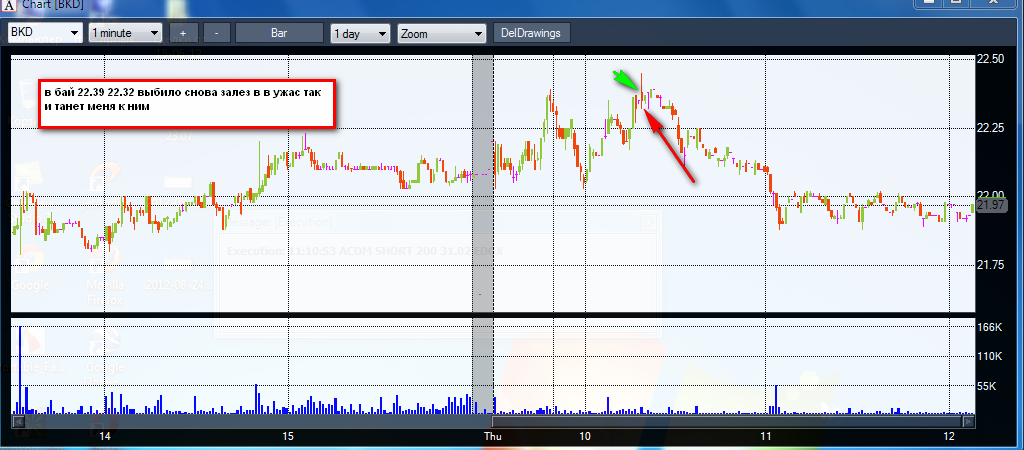Open the 1 minute interval dropdown
The image size is (1024, 450).
point(125,33)
